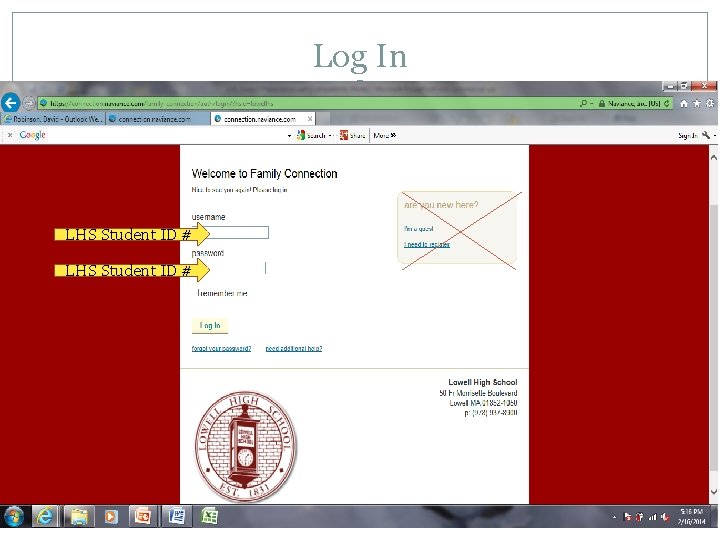
Task: Click the Action Center flag tray icon
Action: pyautogui.click(x=627, y=517)
